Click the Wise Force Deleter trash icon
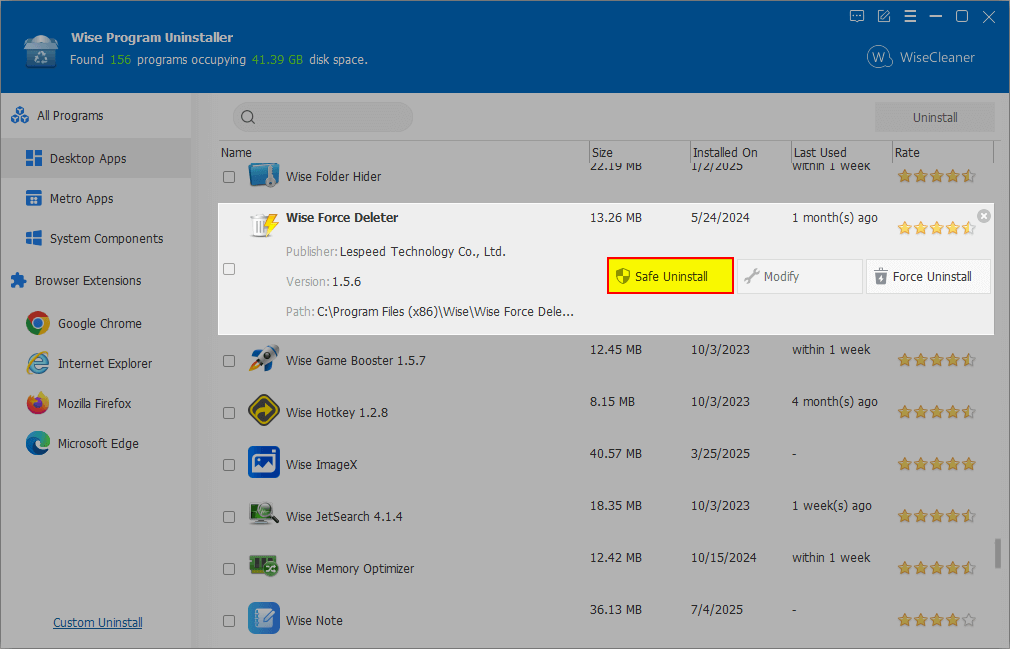This screenshot has height=649, width=1010. 263,224
